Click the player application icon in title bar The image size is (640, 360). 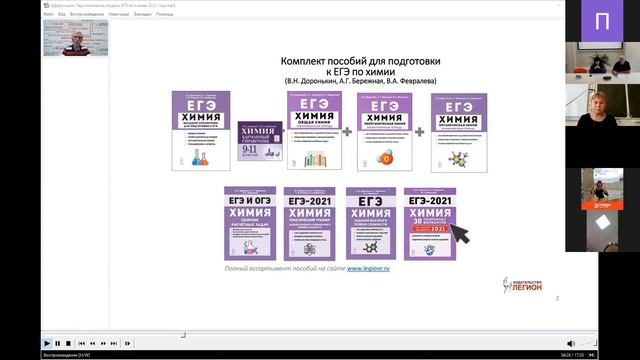46,5
